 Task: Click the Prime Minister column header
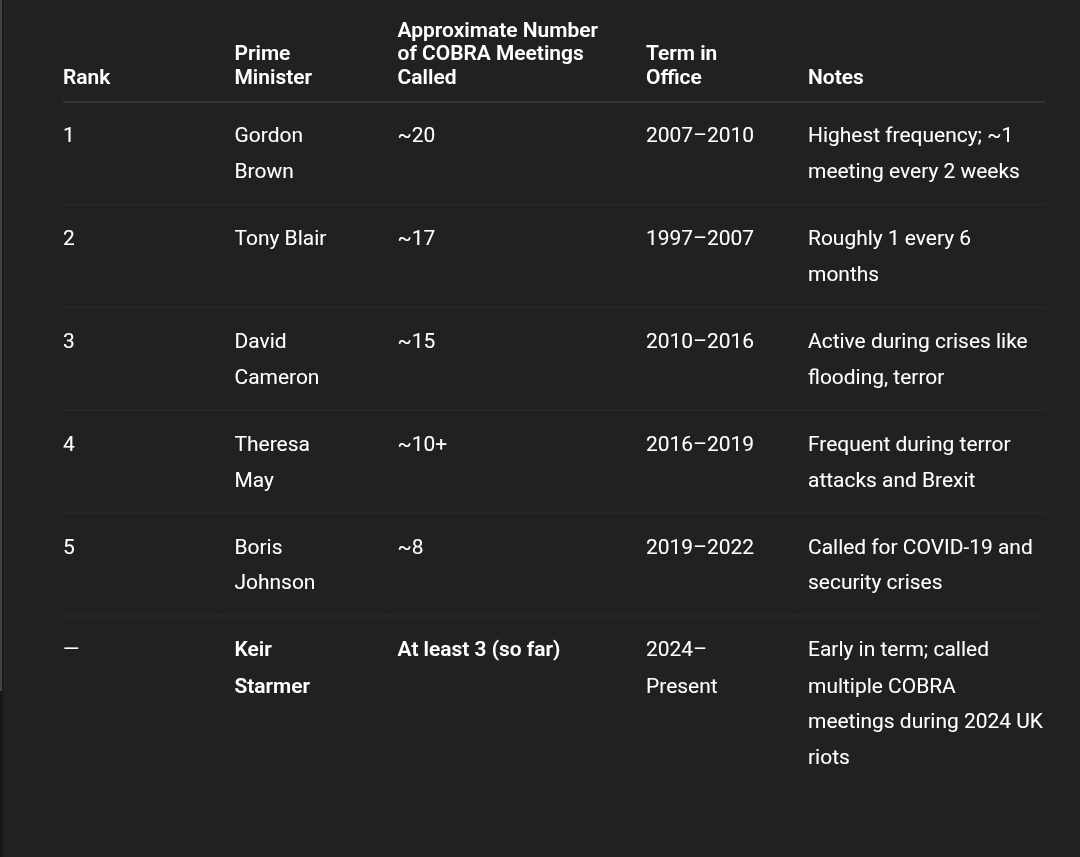tap(273, 65)
